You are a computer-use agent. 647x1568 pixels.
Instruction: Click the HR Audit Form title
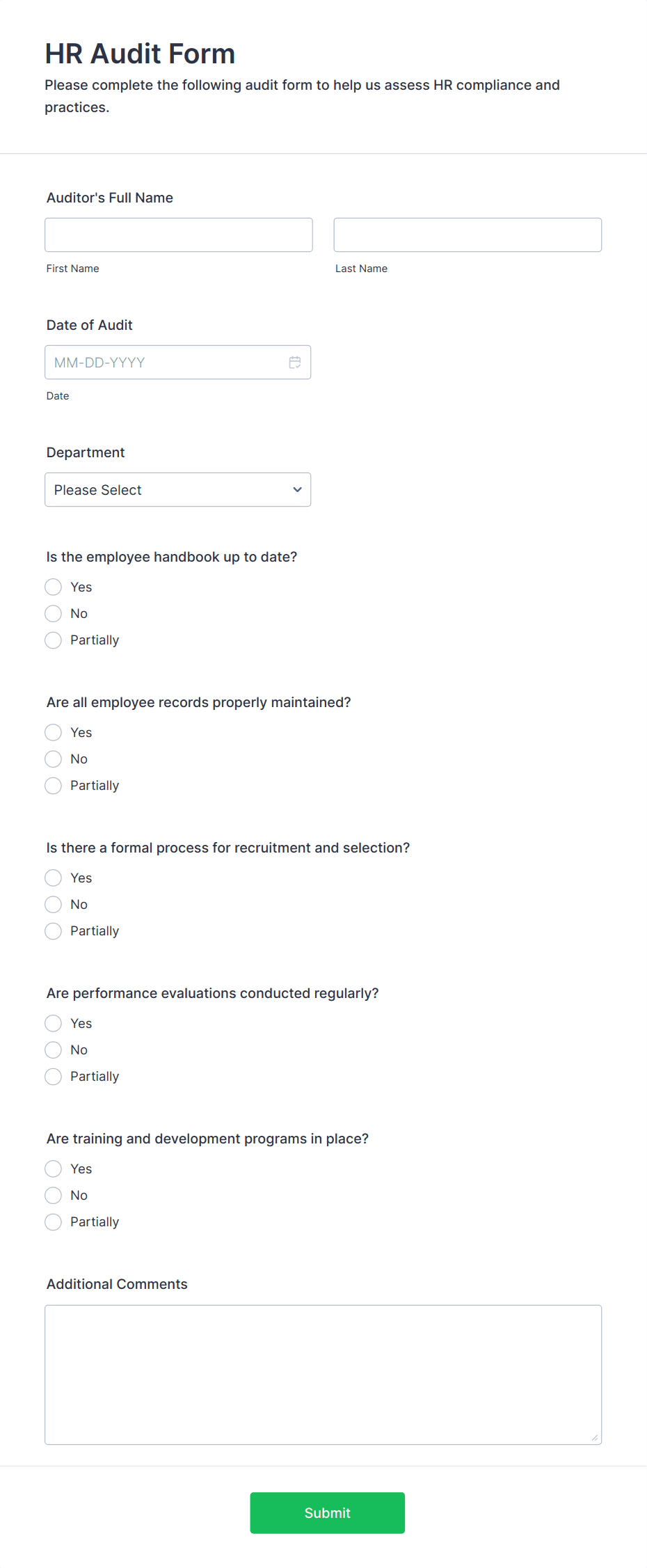point(140,54)
